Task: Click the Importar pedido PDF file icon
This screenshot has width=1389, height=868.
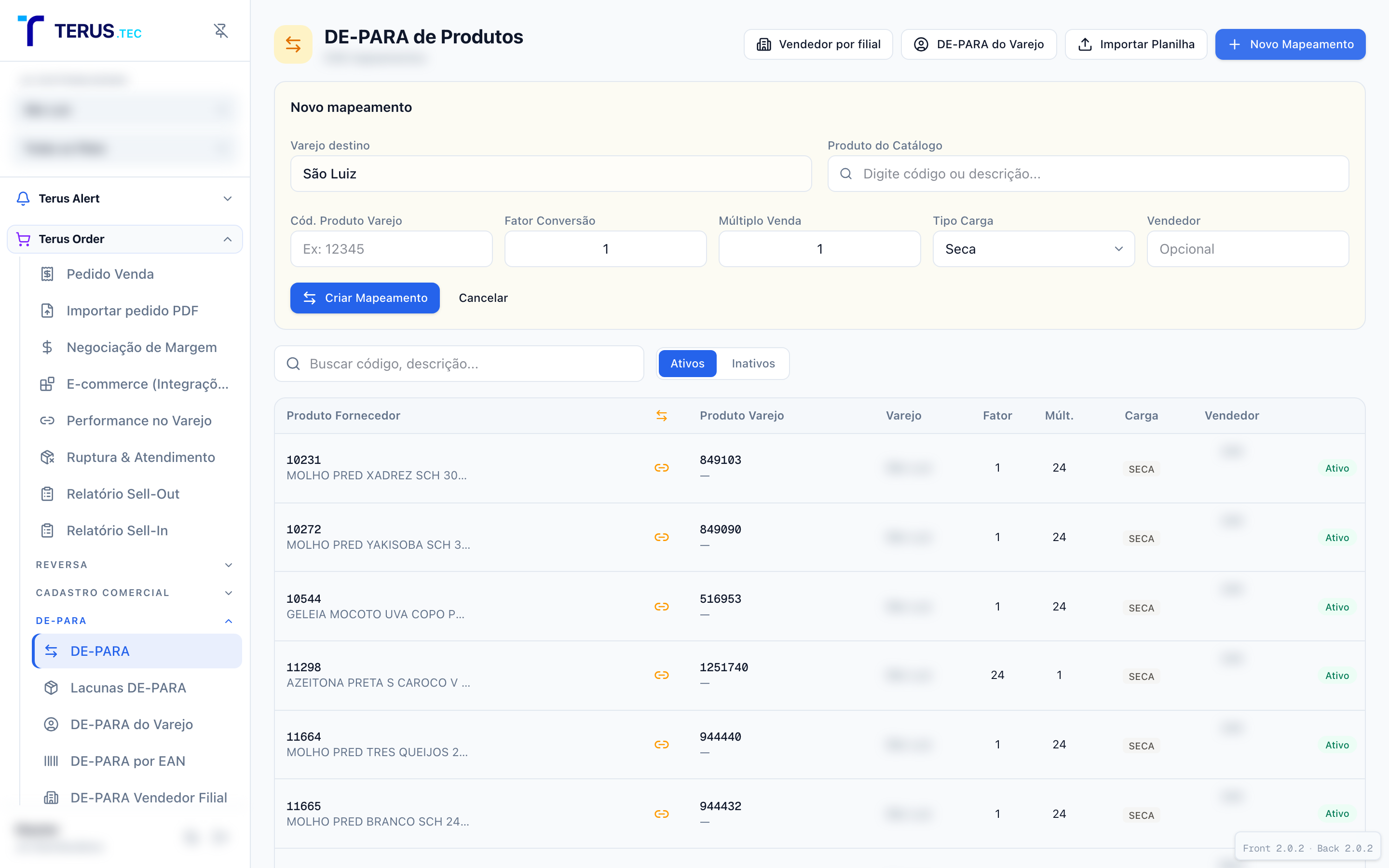Action: [47, 311]
